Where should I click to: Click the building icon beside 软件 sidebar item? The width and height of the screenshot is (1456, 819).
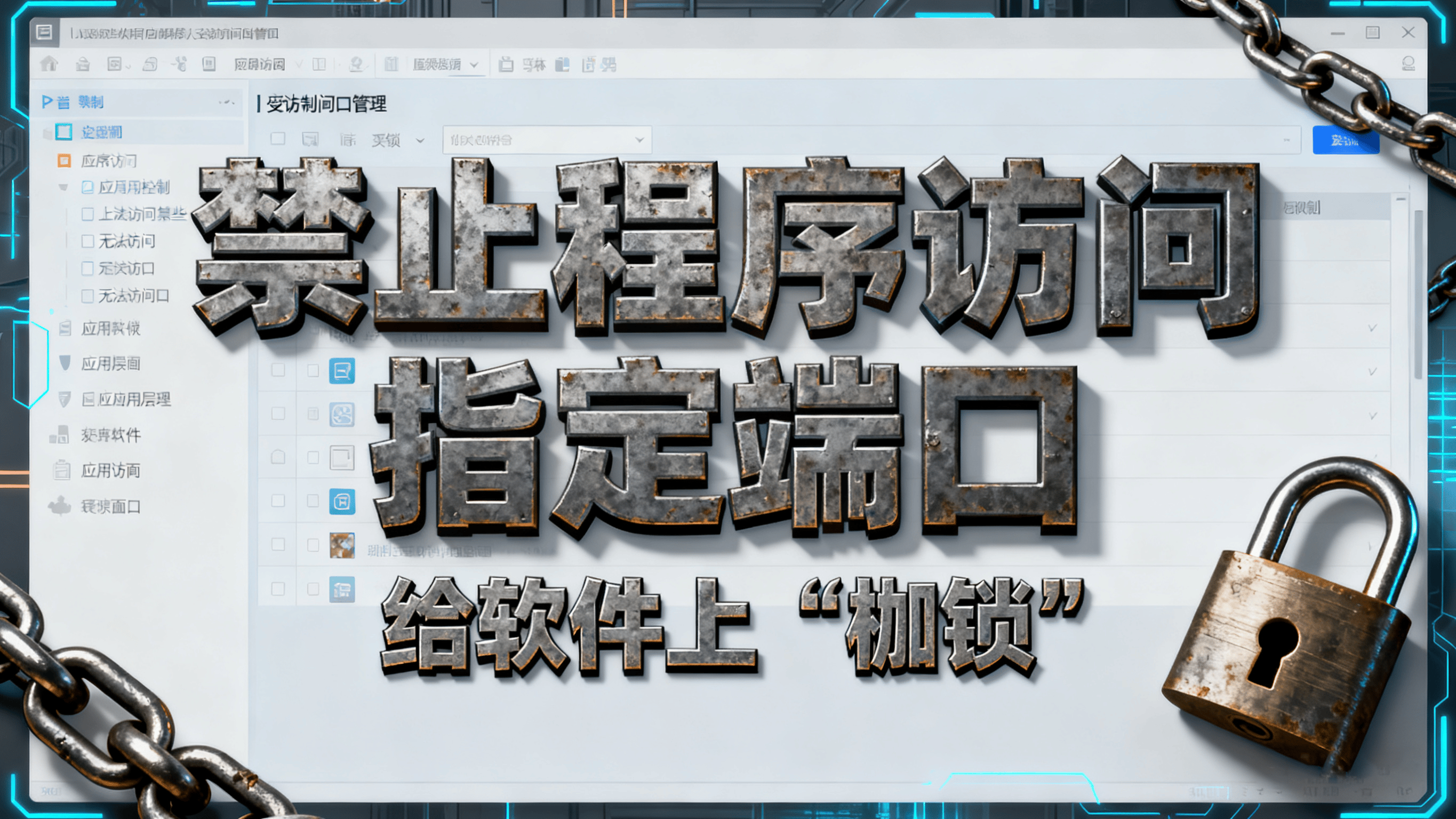(x=59, y=434)
